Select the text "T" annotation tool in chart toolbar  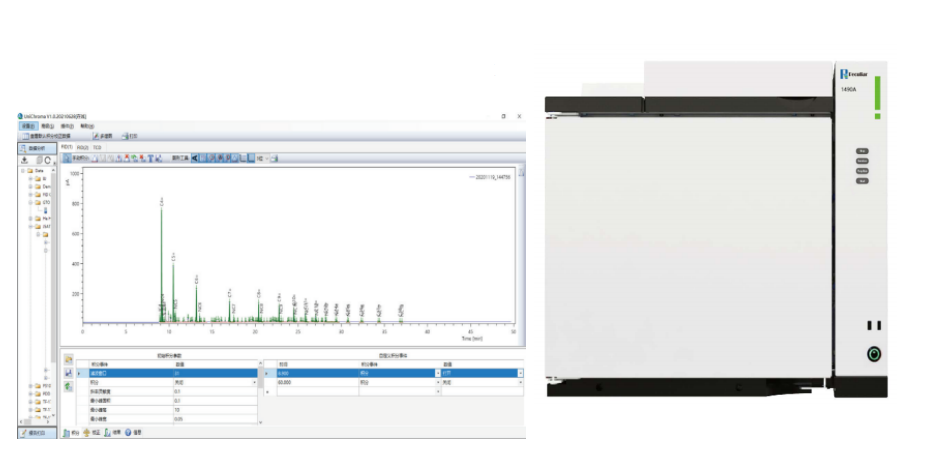point(151,158)
